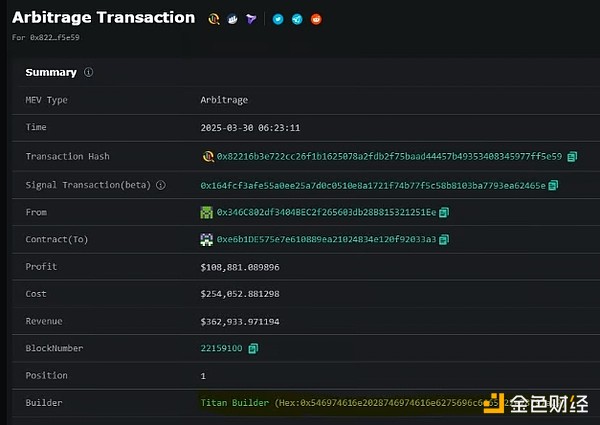The width and height of the screenshot is (600, 425).
Task: Copy the signal transaction hash
Action: pos(553,185)
